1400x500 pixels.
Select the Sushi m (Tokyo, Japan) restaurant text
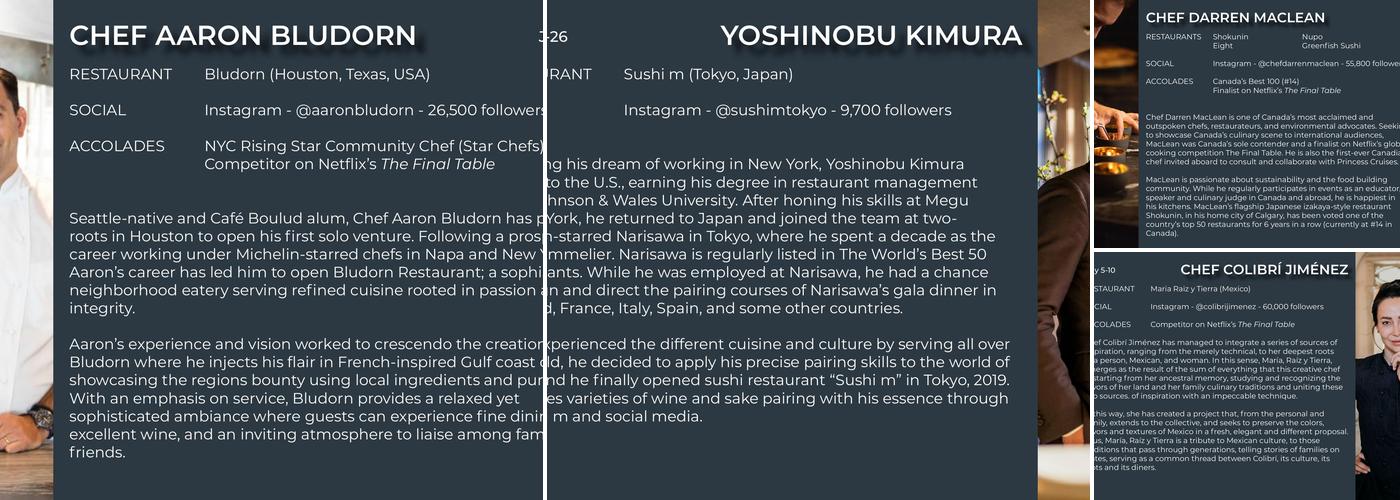[x=708, y=74]
